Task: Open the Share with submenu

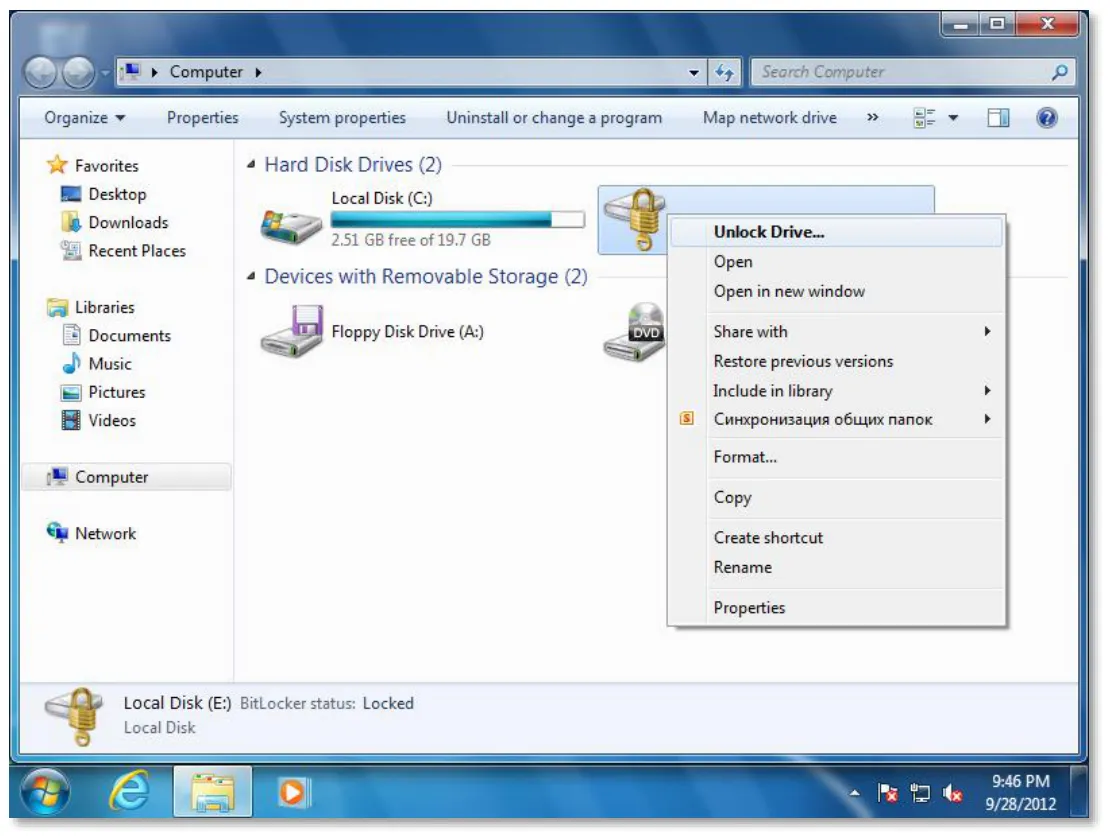Action: [836, 332]
